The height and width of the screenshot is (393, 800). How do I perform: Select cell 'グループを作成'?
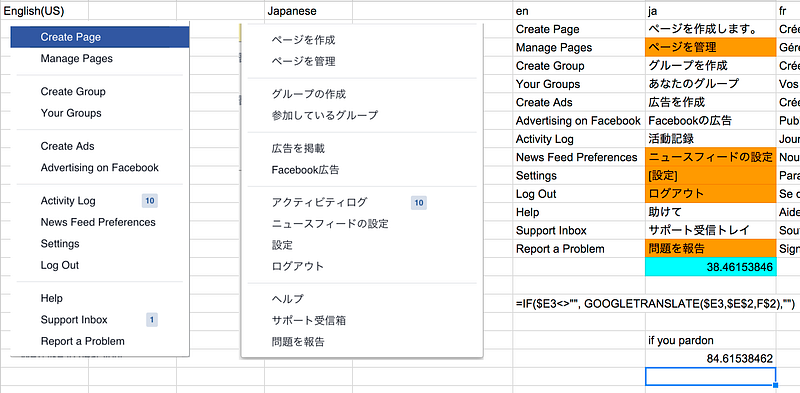(x=711, y=66)
